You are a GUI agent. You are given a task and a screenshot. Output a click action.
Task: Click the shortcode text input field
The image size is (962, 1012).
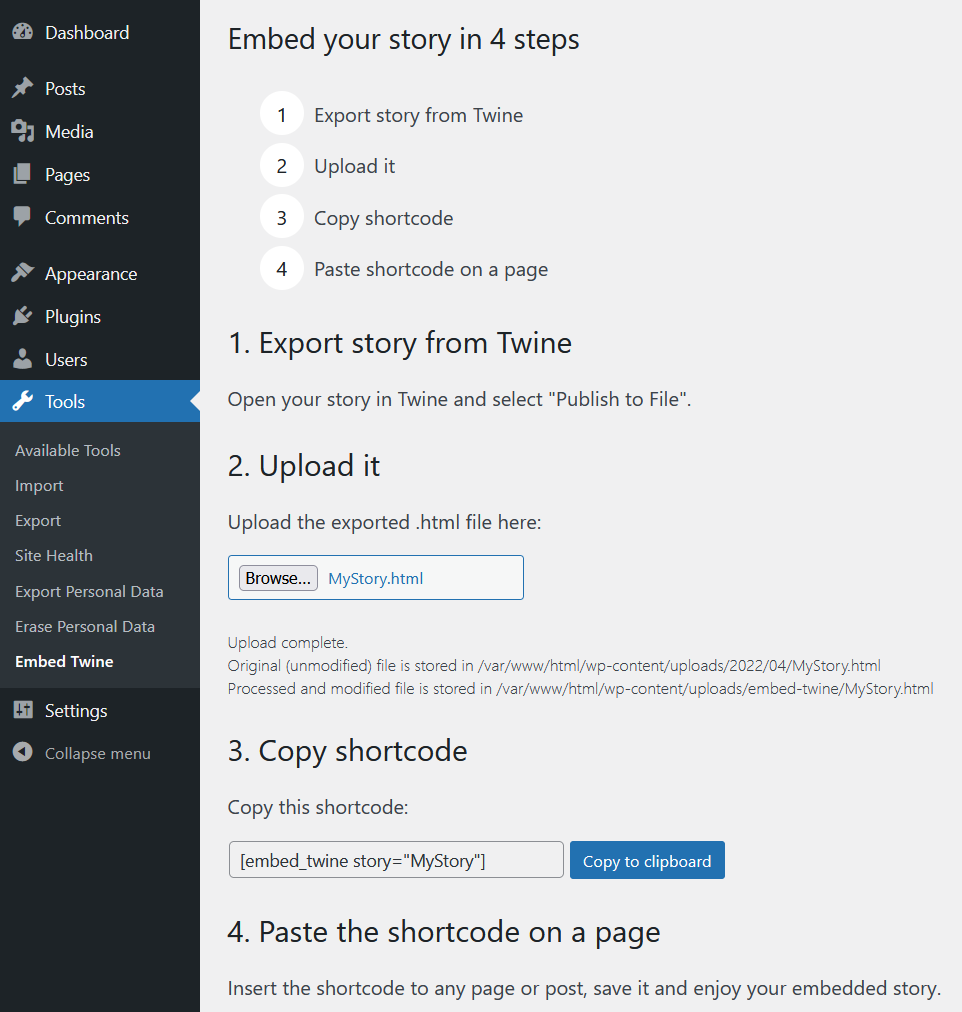pos(396,860)
